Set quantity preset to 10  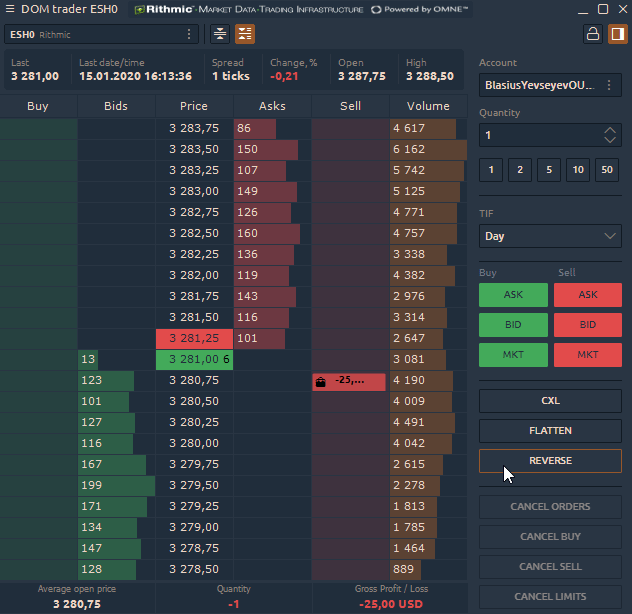click(x=578, y=170)
